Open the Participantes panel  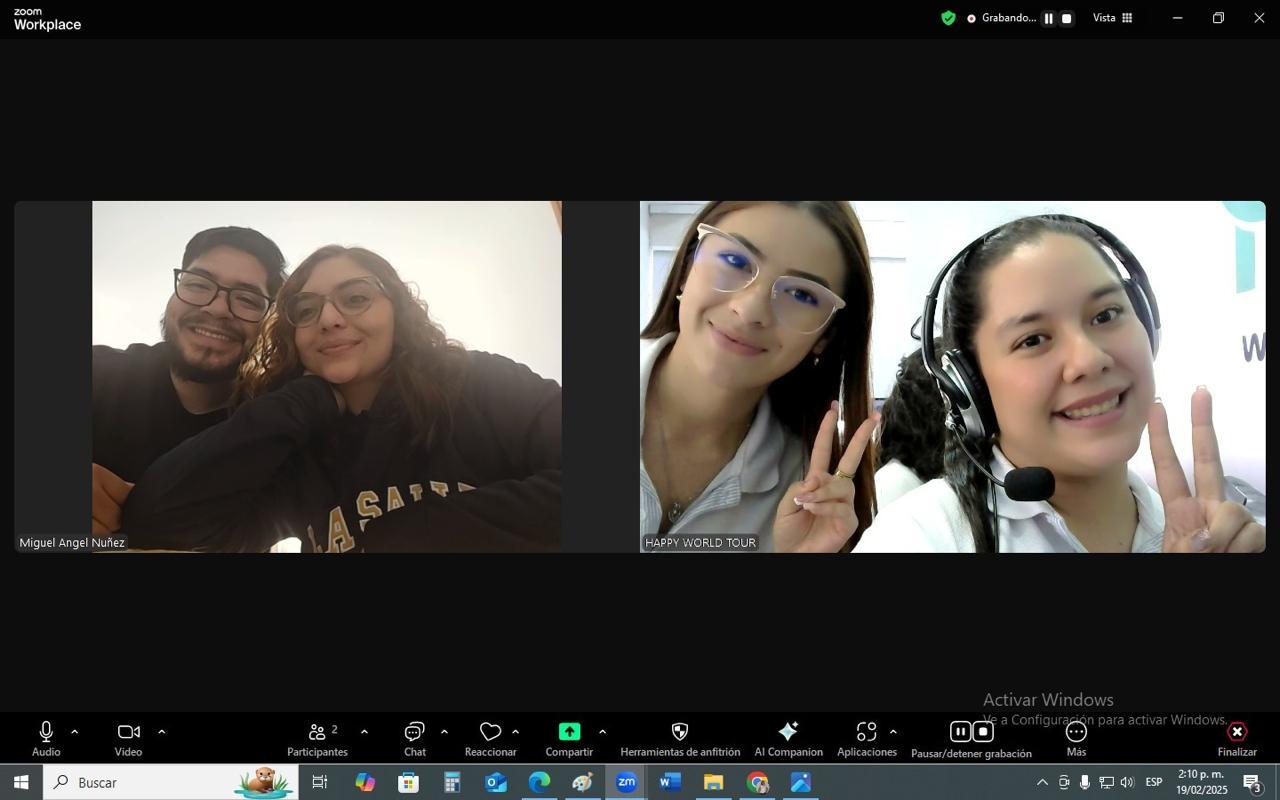pos(318,739)
